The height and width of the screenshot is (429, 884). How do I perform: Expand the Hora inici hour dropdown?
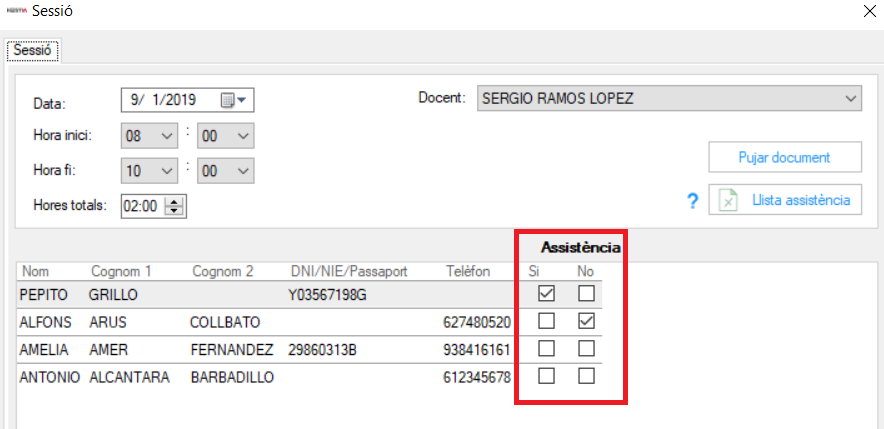[x=166, y=136]
